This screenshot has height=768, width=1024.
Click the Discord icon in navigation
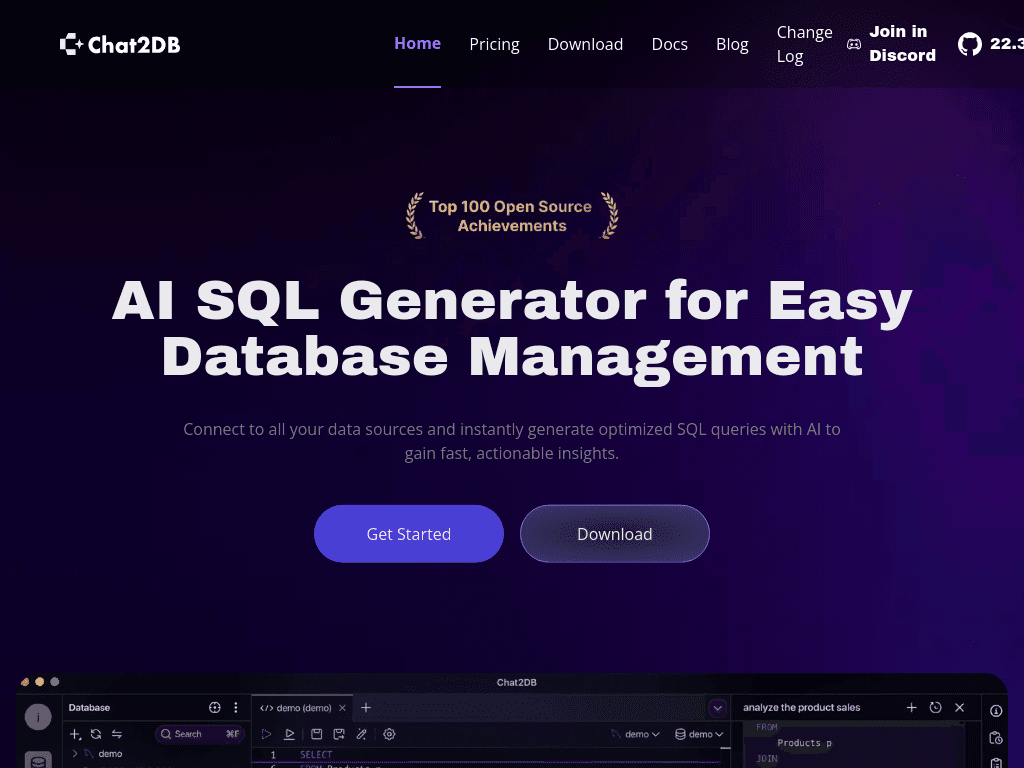pos(854,44)
